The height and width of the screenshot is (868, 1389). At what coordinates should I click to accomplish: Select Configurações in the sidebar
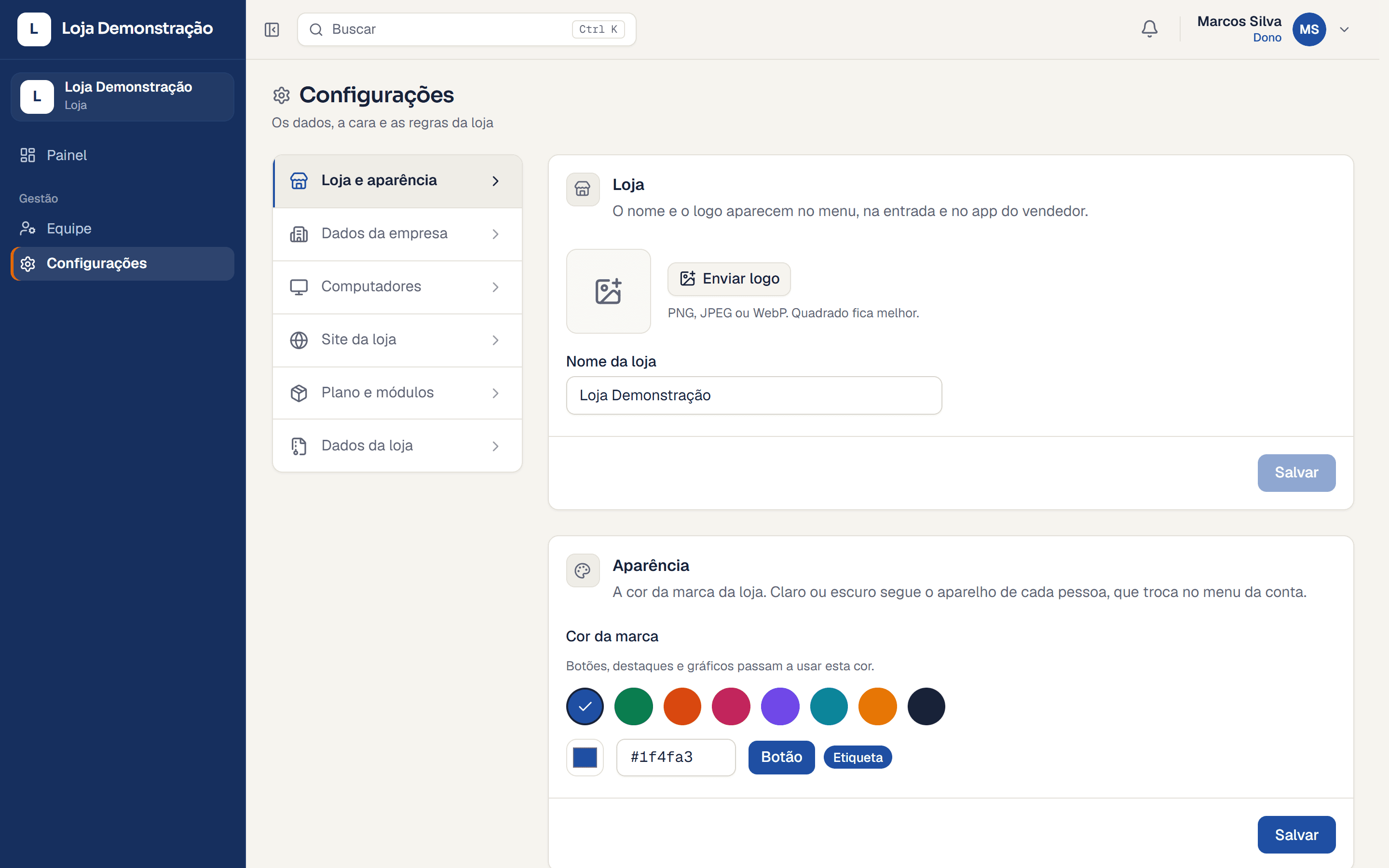click(122, 263)
